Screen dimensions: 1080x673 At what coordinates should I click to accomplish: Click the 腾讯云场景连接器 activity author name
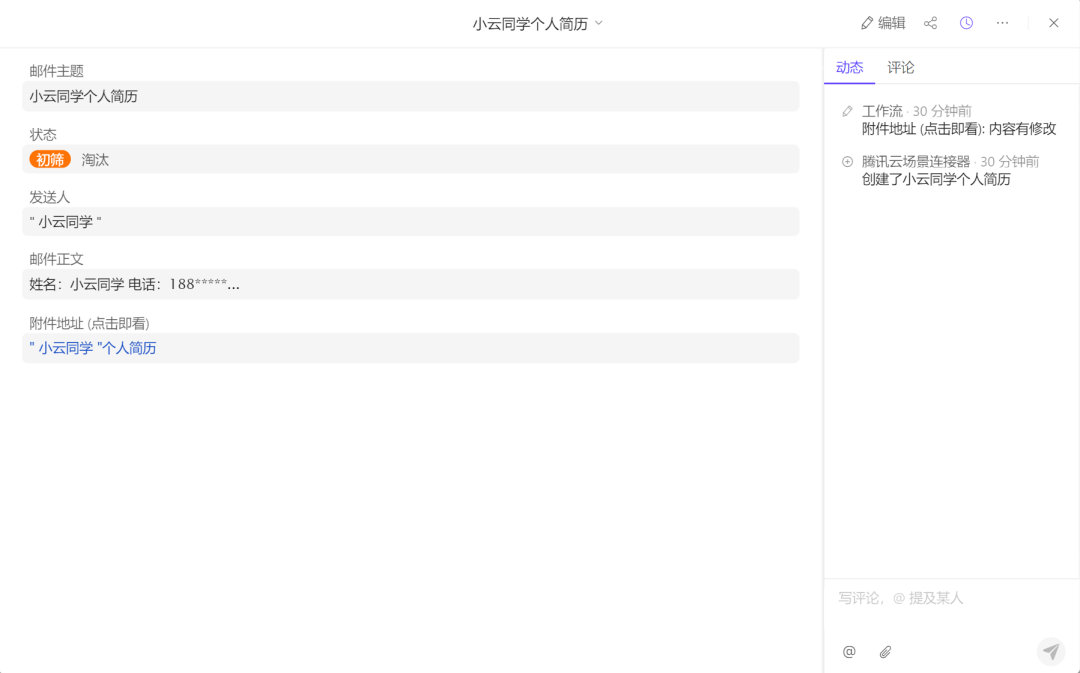pyautogui.click(x=916, y=162)
